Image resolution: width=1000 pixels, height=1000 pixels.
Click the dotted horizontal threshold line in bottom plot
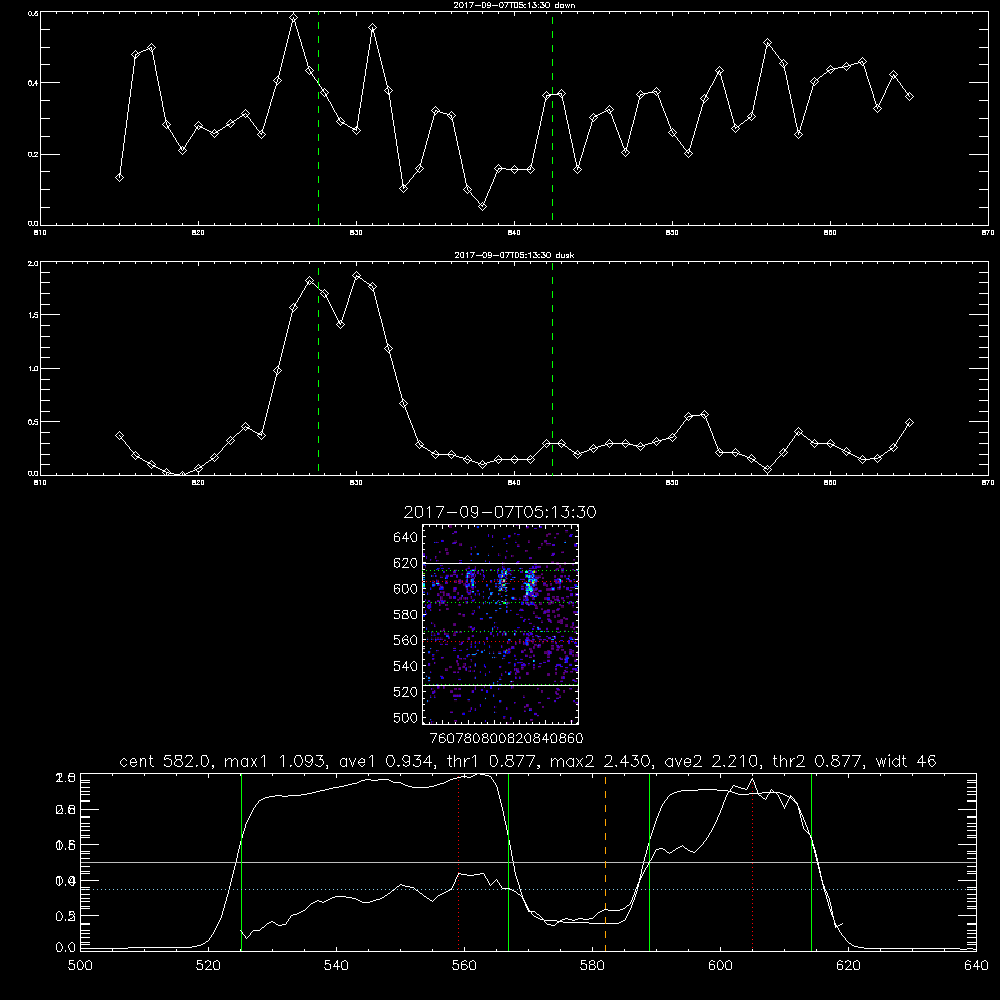click(528, 889)
